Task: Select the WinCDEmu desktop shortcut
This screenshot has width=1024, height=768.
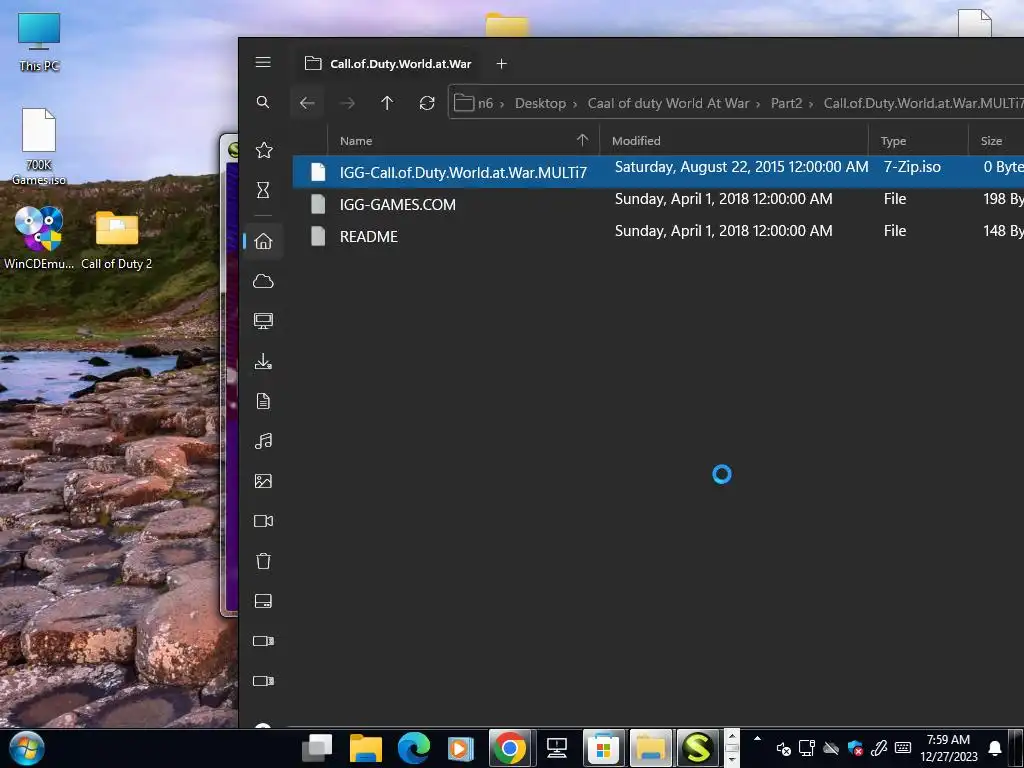Action: (39, 237)
